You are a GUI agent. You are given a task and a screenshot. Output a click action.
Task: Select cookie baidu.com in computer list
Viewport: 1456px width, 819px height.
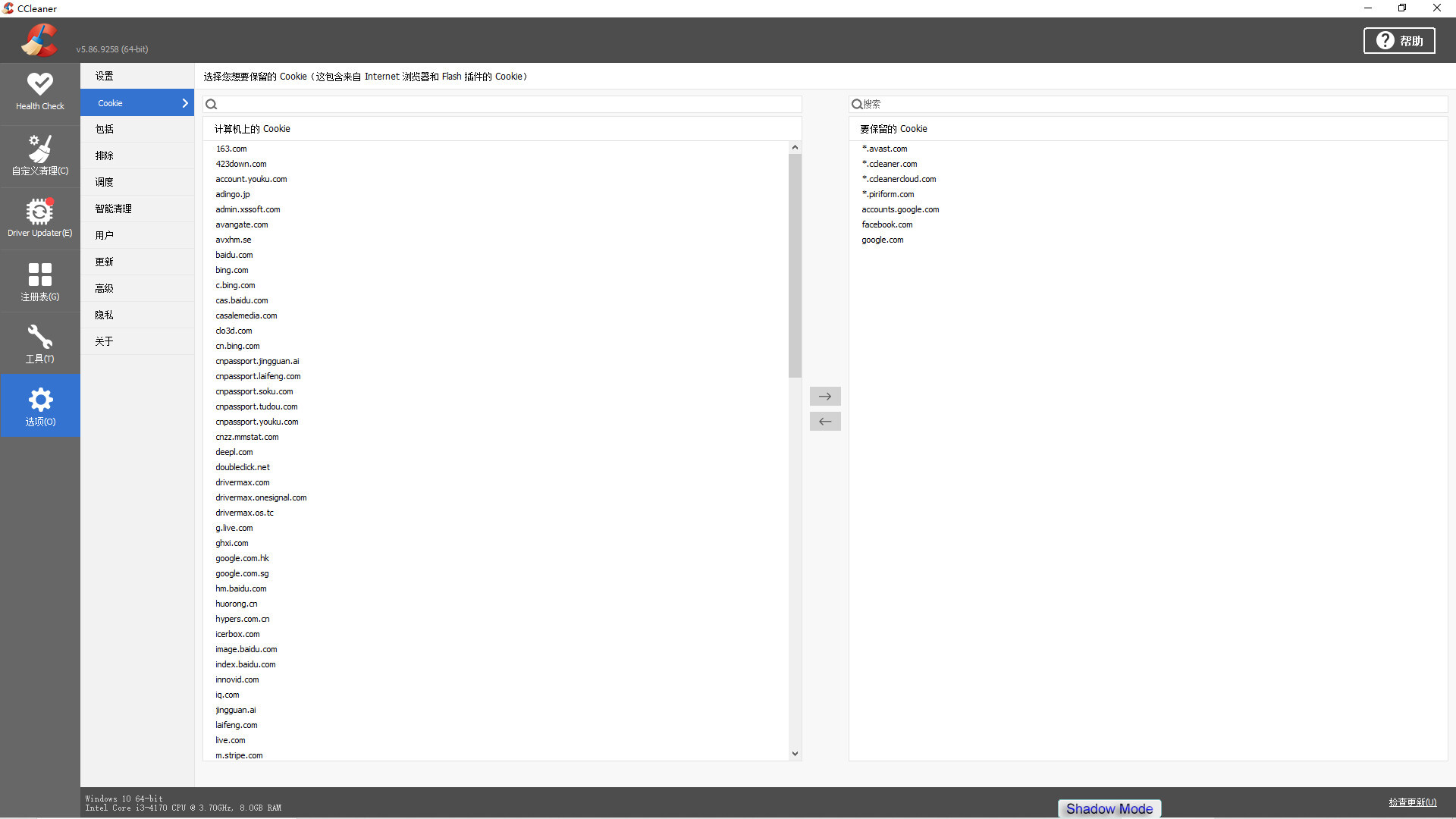(234, 255)
